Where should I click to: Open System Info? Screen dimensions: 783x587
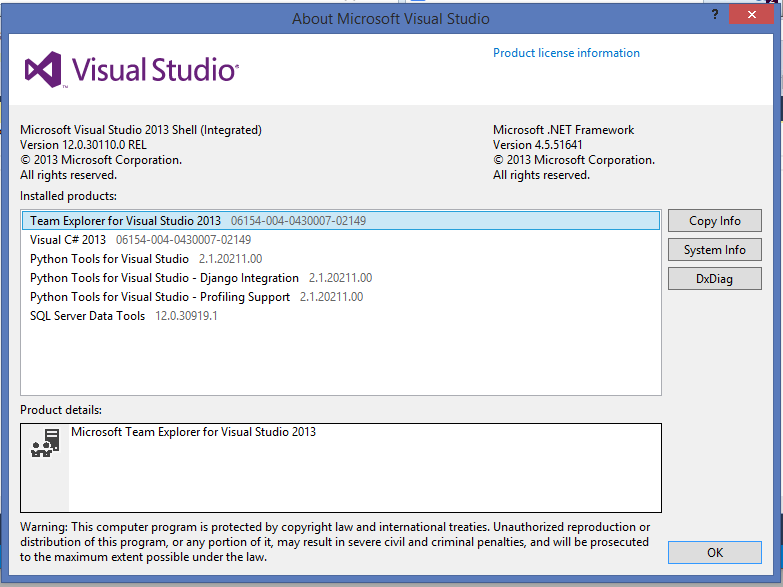tap(715, 250)
